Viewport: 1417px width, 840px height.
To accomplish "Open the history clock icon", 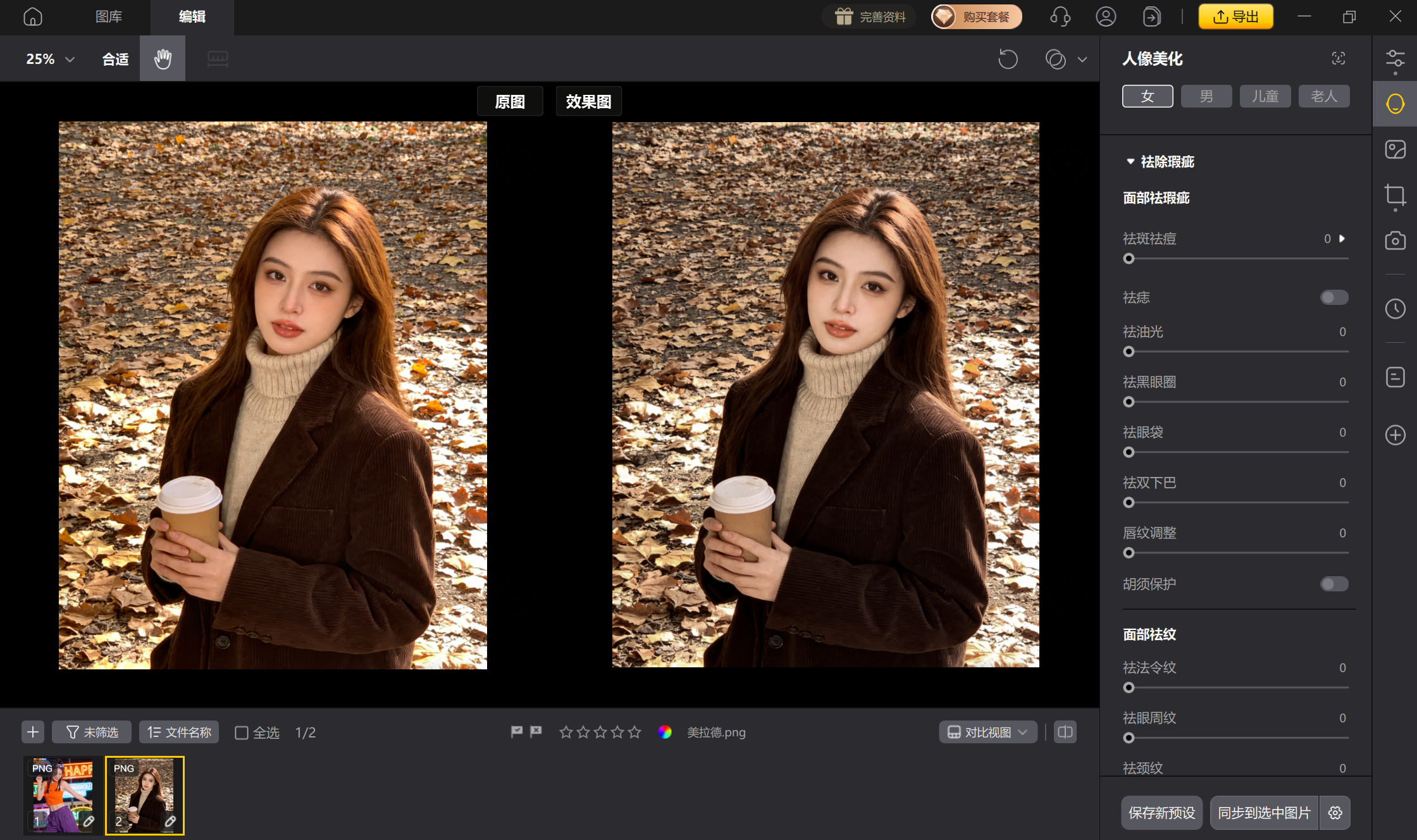I will click(1394, 309).
